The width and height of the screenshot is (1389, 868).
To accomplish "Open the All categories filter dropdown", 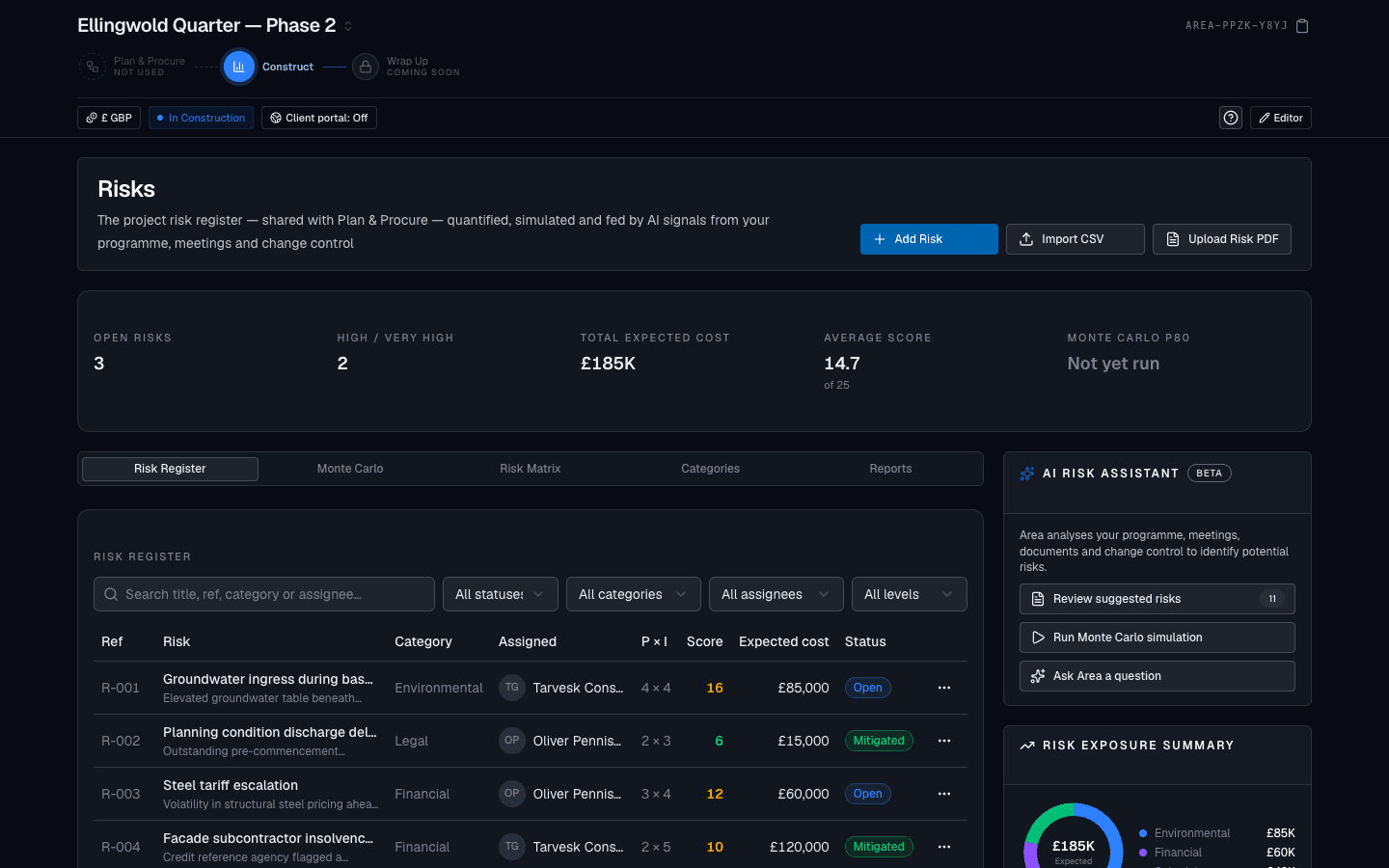I will click(x=634, y=594).
